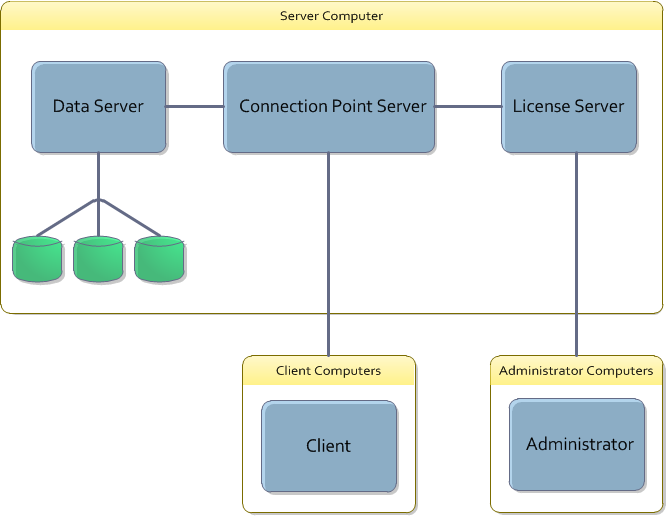
Task: Select vertical line from License Server to Administrator Computers
Action: click(x=576, y=254)
